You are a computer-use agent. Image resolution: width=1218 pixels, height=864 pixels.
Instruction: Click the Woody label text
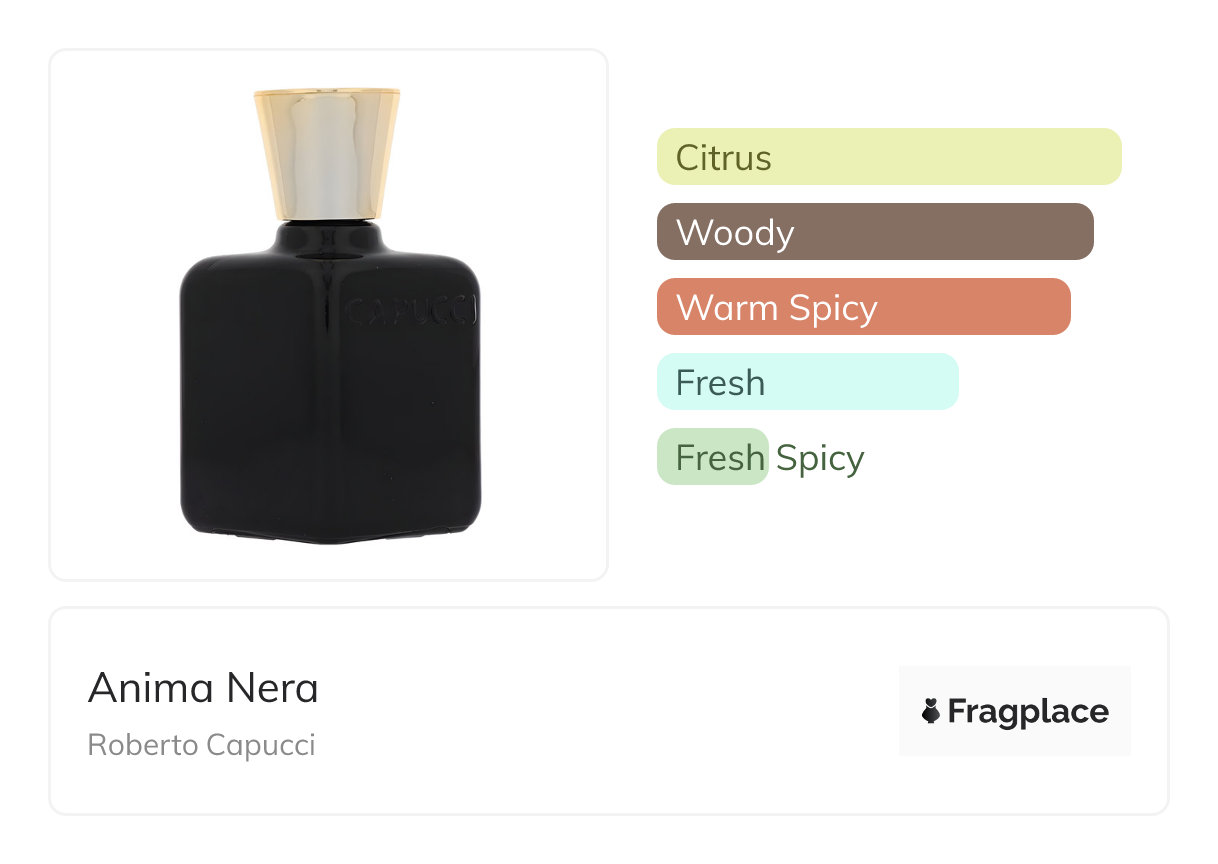click(734, 233)
